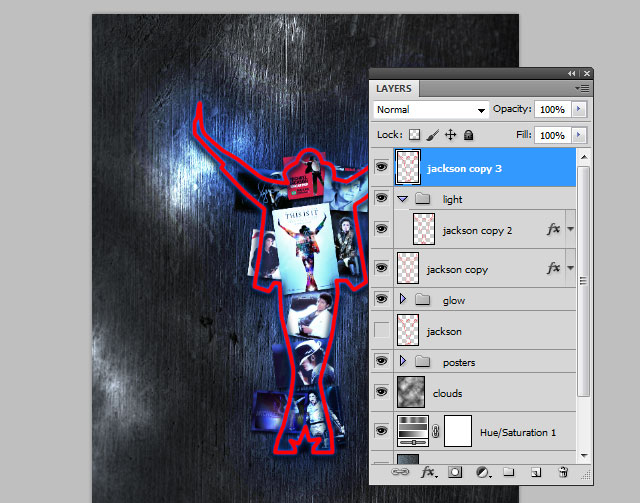Create a new layer with the page icon
Image resolution: width=640 pixels, height=503 pixels.
(x=536, y=472)
